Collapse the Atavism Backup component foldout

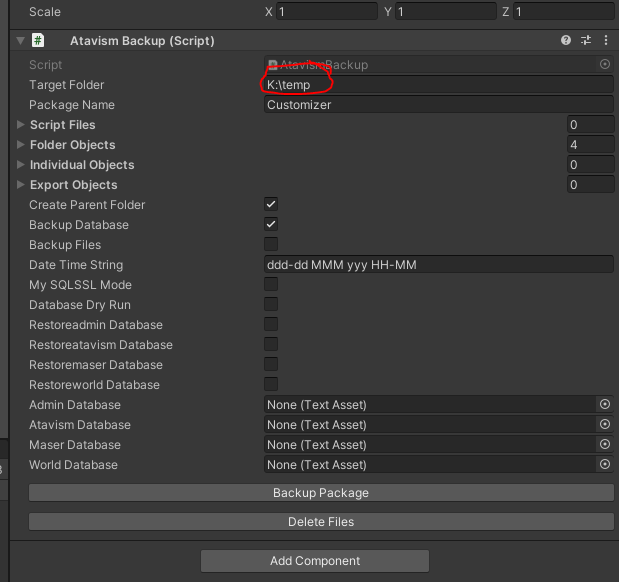[20, 41]
